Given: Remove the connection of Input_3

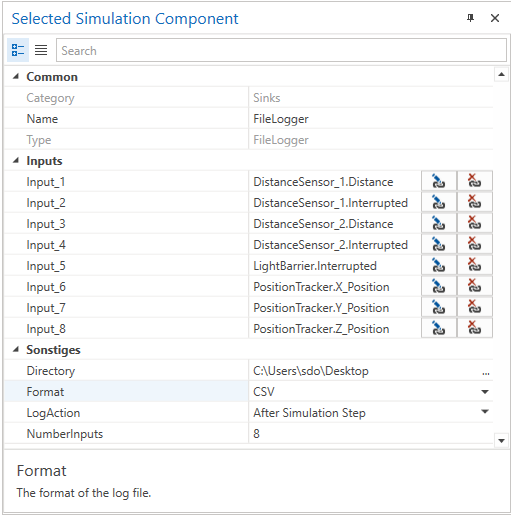Looking at the screenshot, I should tap(474, 223).
